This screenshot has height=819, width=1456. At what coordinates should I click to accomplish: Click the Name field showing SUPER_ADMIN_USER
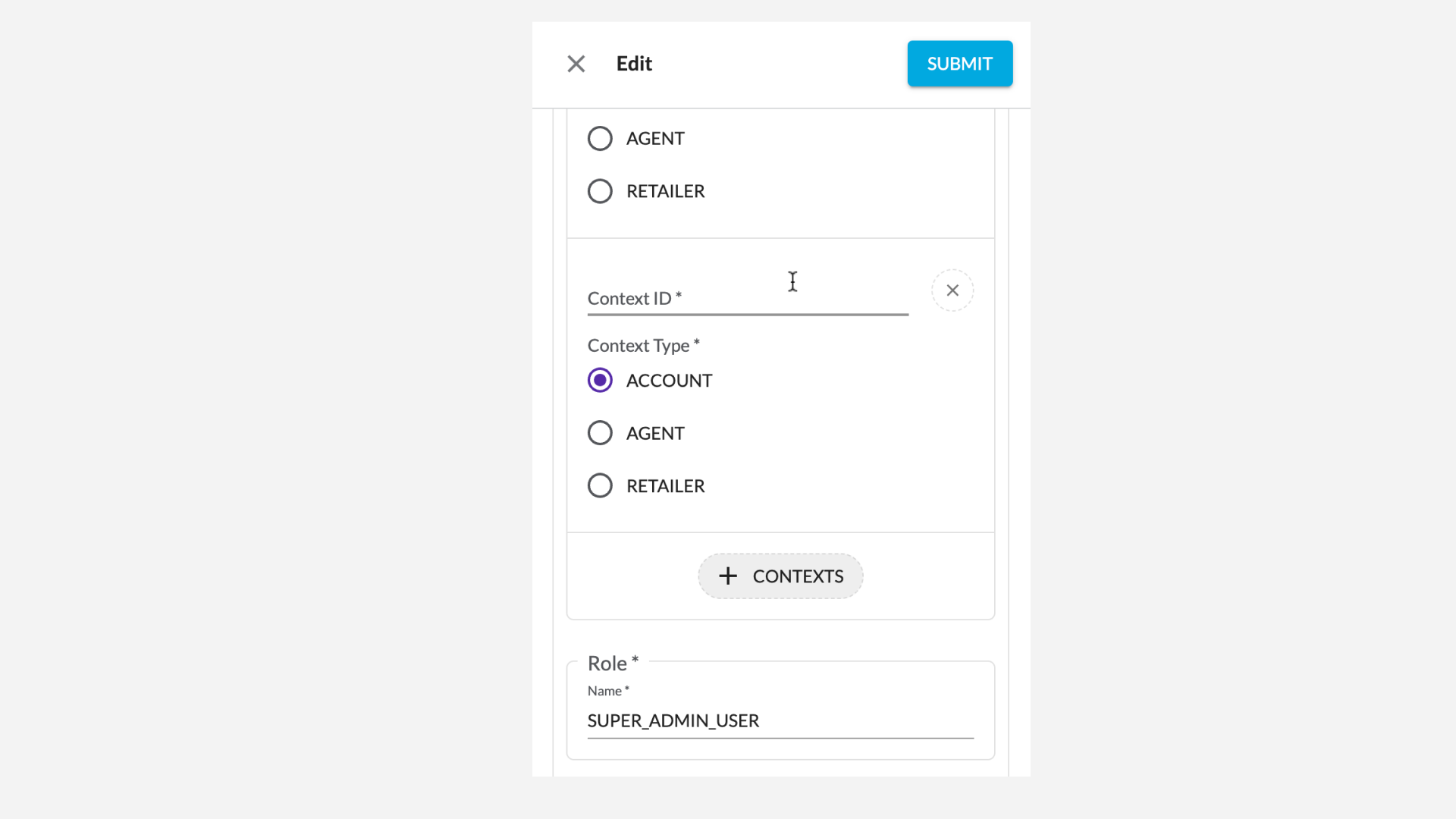pos(780,721)
